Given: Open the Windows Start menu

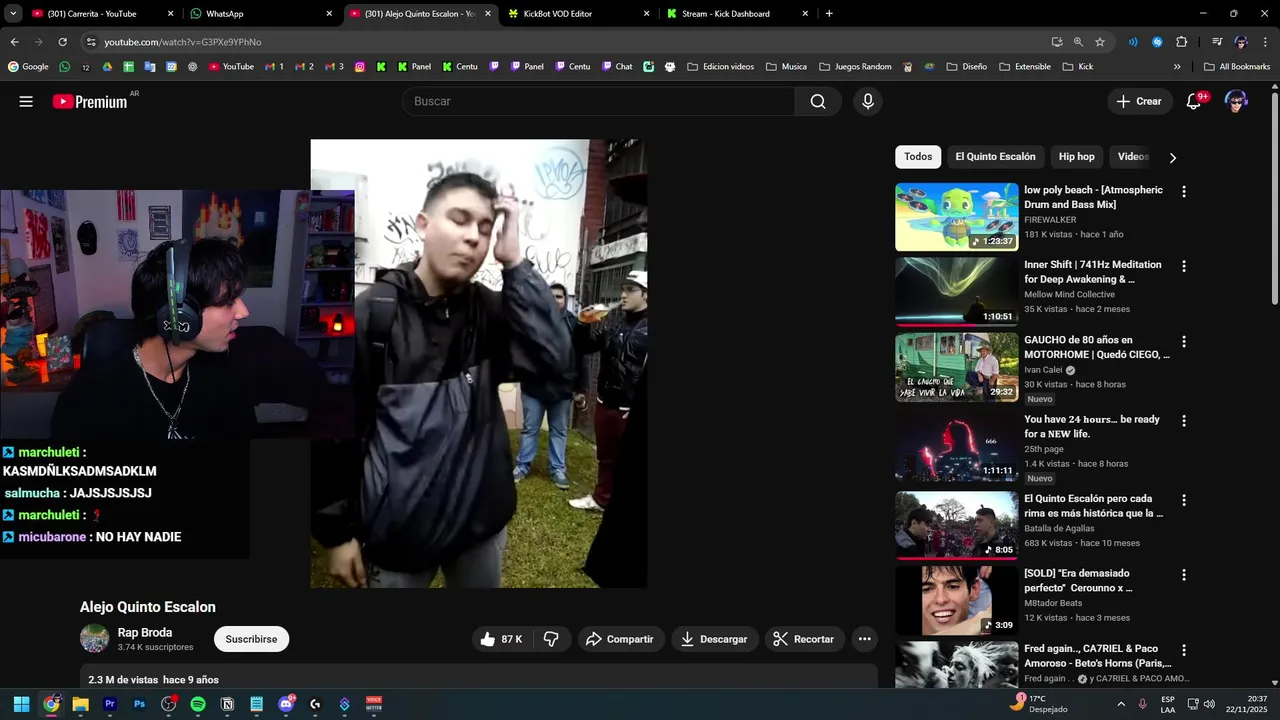Looking at the screenshot, I should [x=21, y=704].
